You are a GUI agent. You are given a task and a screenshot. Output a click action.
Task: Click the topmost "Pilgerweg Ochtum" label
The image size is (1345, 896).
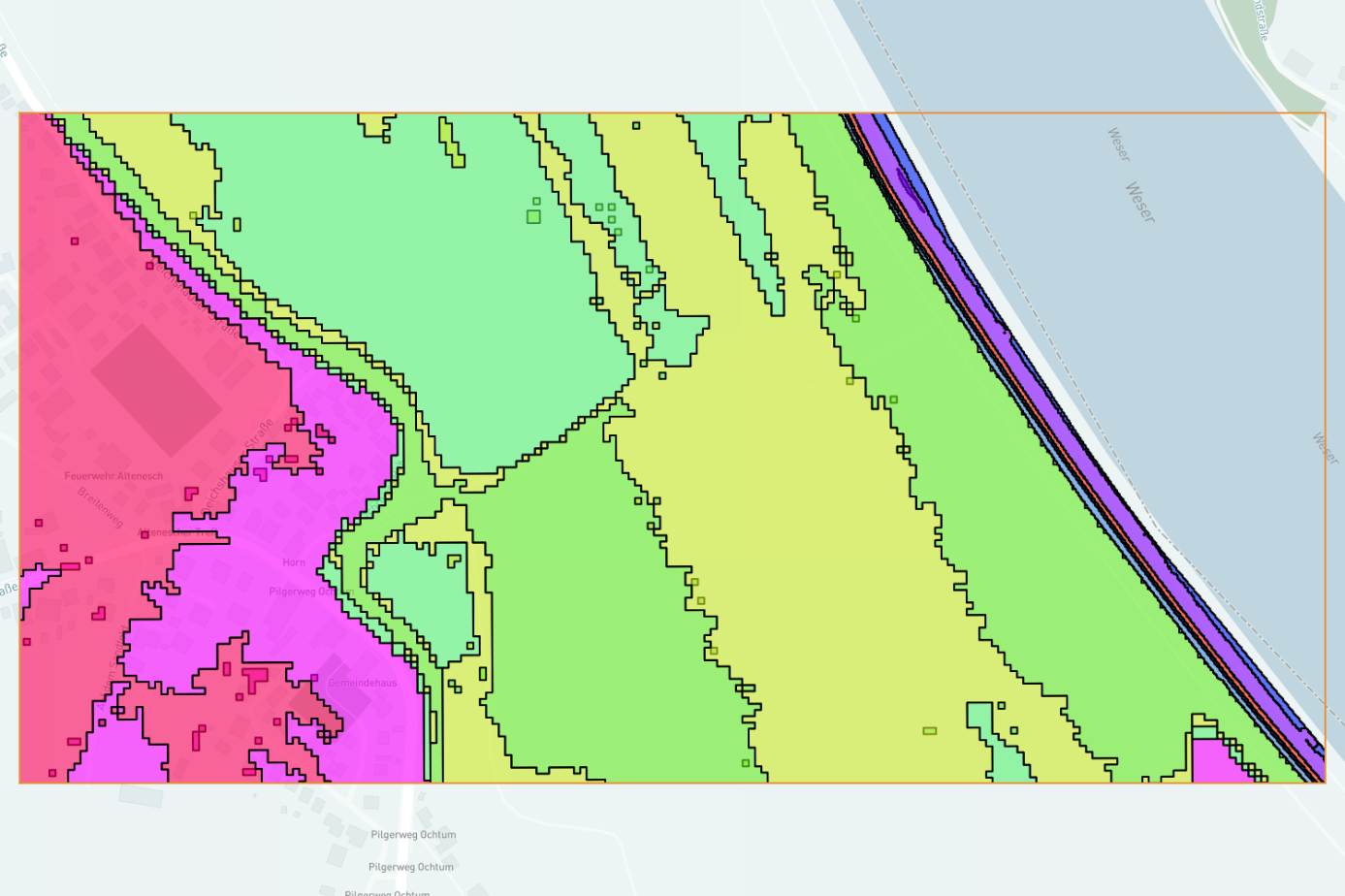413,835
